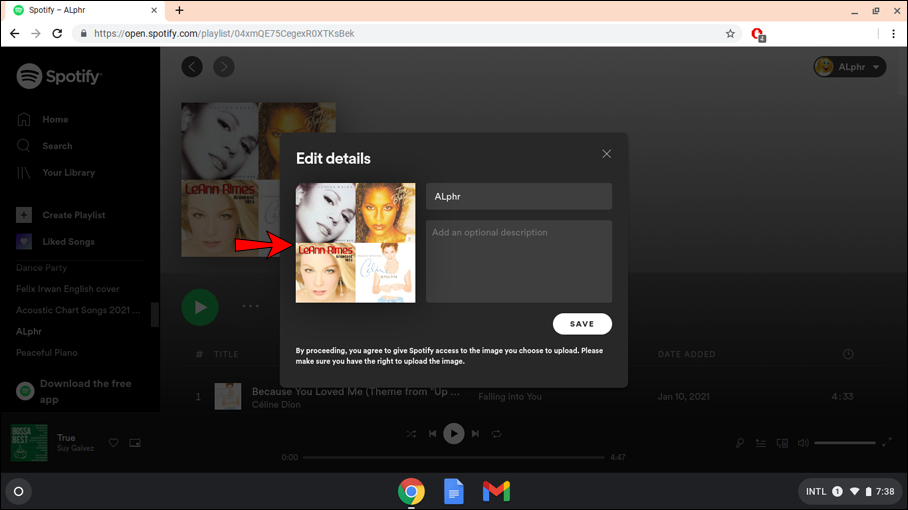908x510 pixels.
Task: Select the Dance Party playlist
Action: click(41, 267)
